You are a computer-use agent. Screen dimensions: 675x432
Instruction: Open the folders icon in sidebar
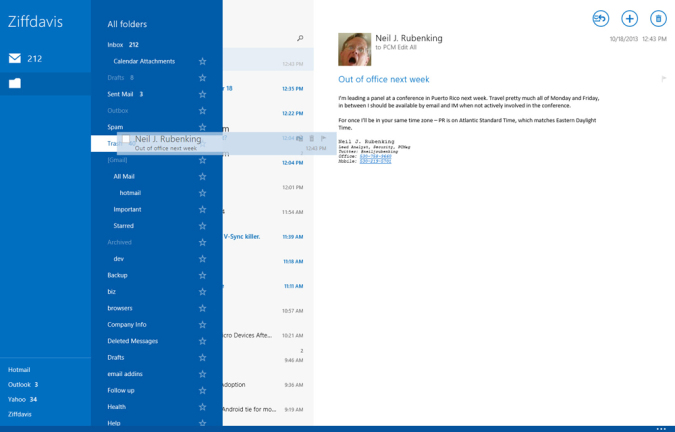coord(15,83)
